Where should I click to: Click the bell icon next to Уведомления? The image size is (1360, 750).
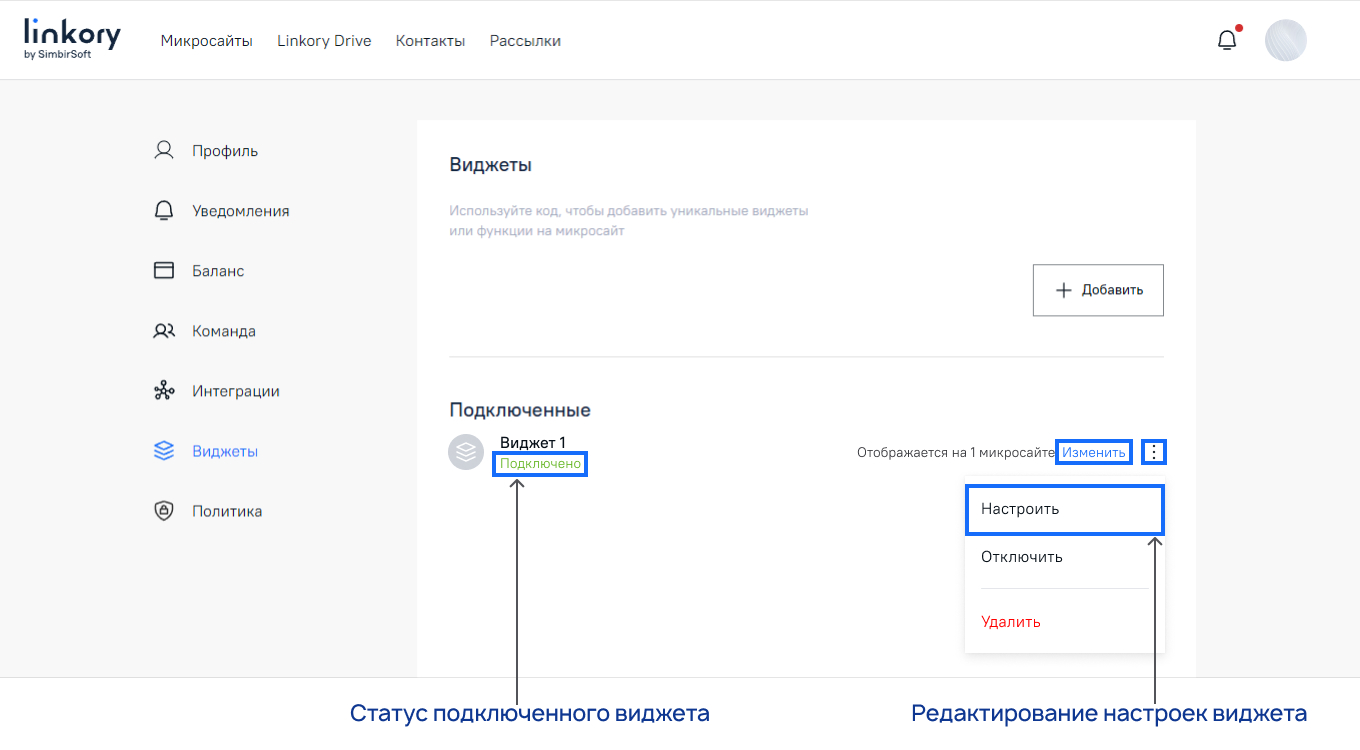pyautogui.click(x=163, y=210)
